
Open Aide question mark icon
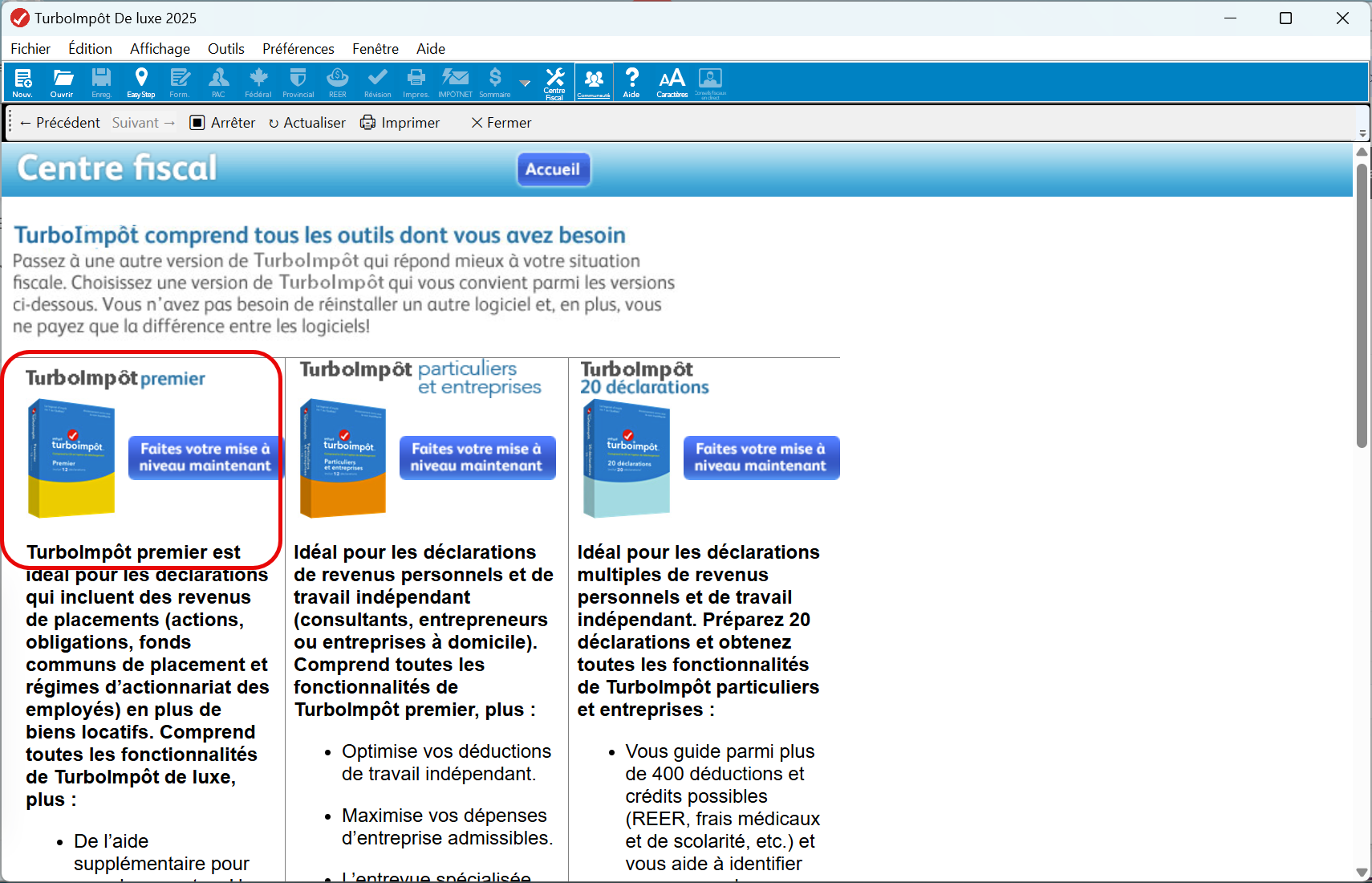631,82
